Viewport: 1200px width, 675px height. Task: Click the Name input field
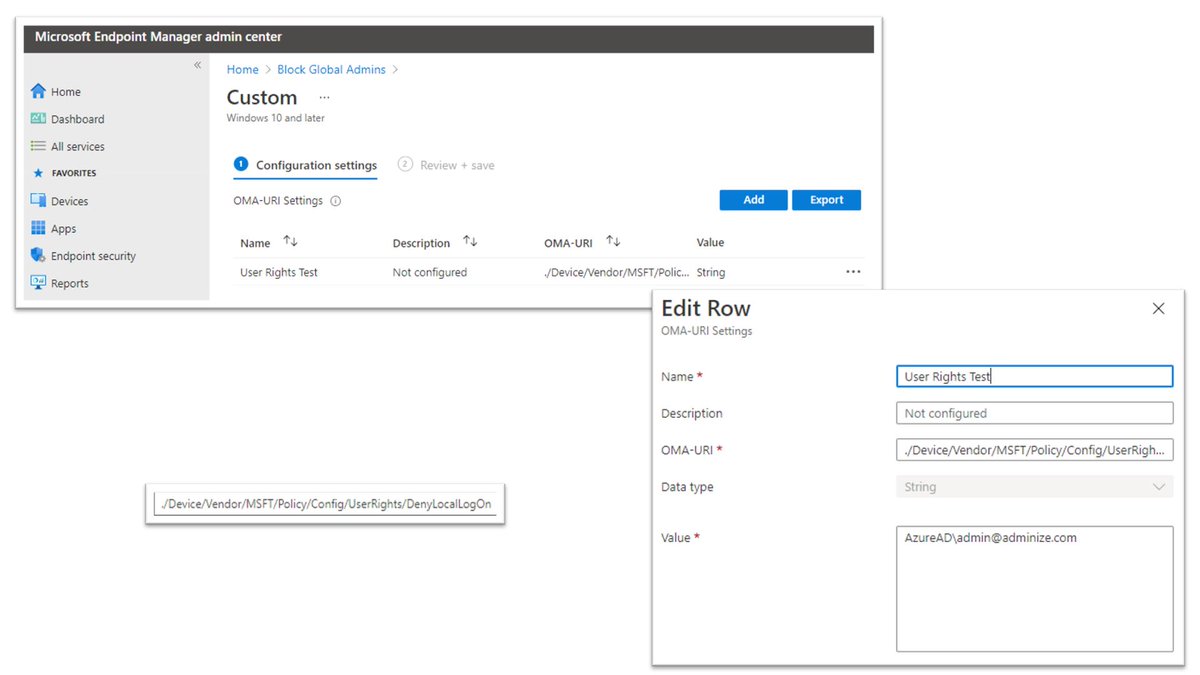tap(1034, 376)
